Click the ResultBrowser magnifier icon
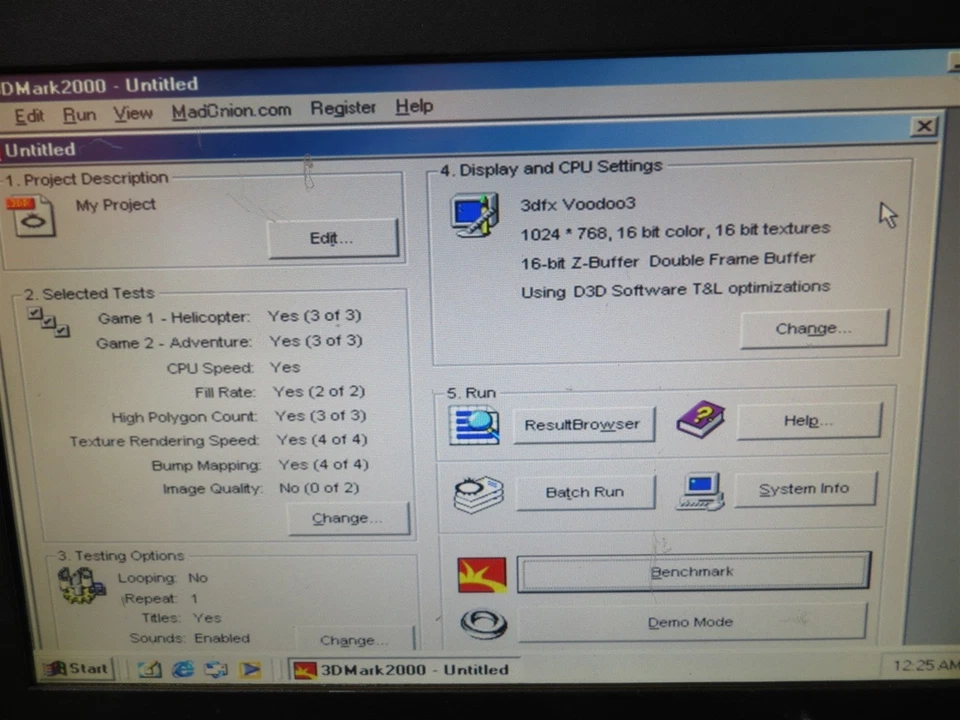The height and width of the screenshot is (720, 960). [474, 426]
